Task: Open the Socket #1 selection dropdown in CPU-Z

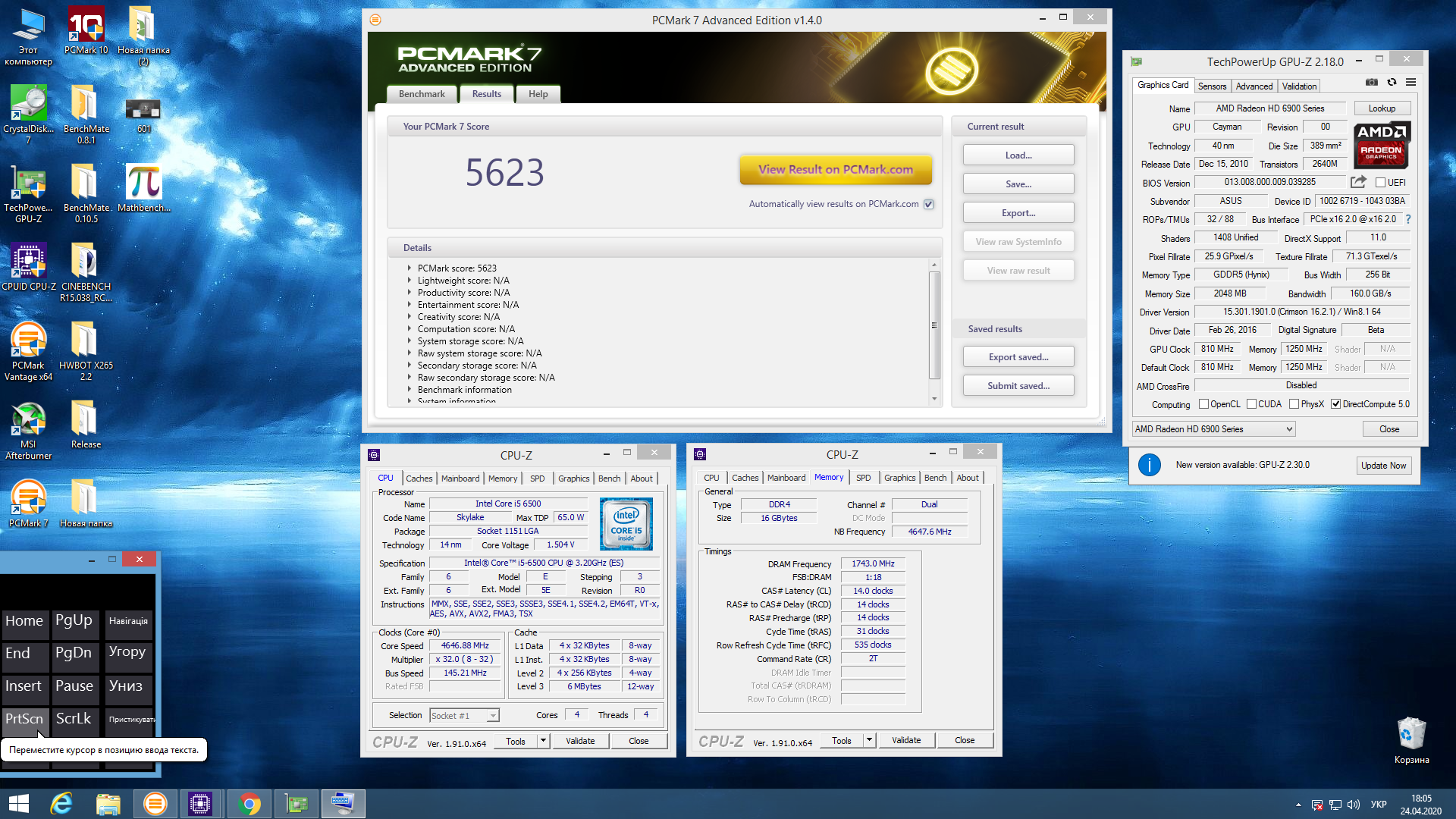Action: click(x=464, y=716)
